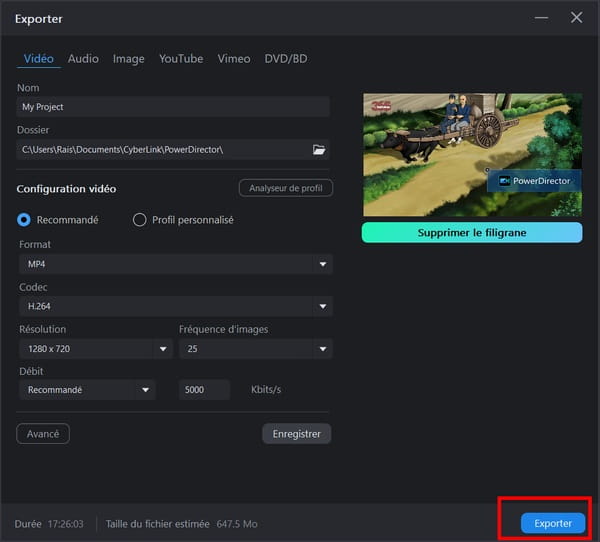Choose the Profil personnalisé option

(x=139, y=220)
